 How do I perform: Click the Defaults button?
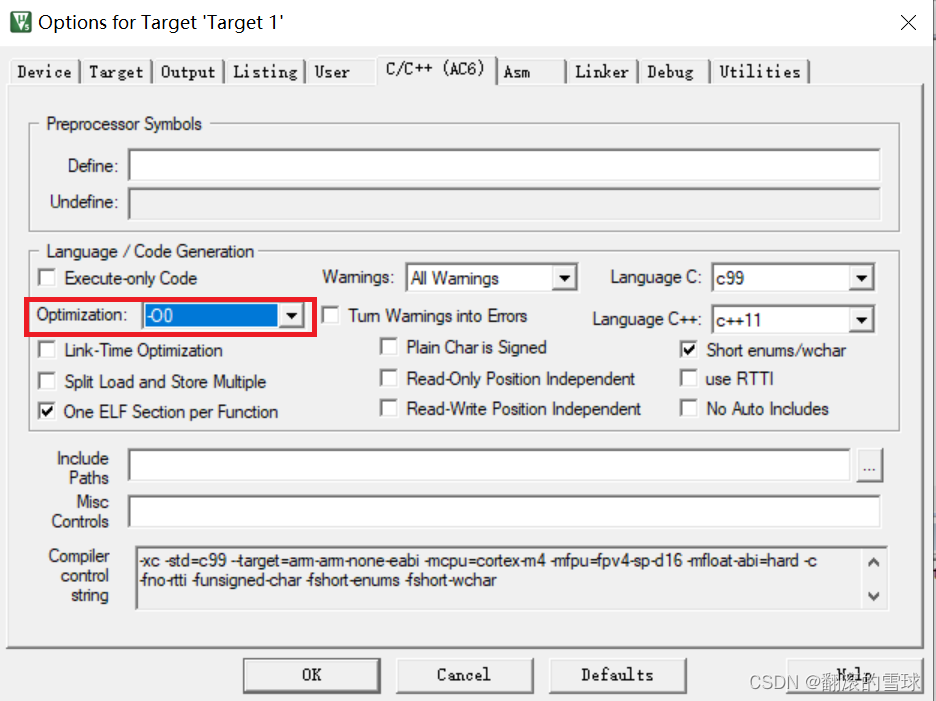(617, 675)
